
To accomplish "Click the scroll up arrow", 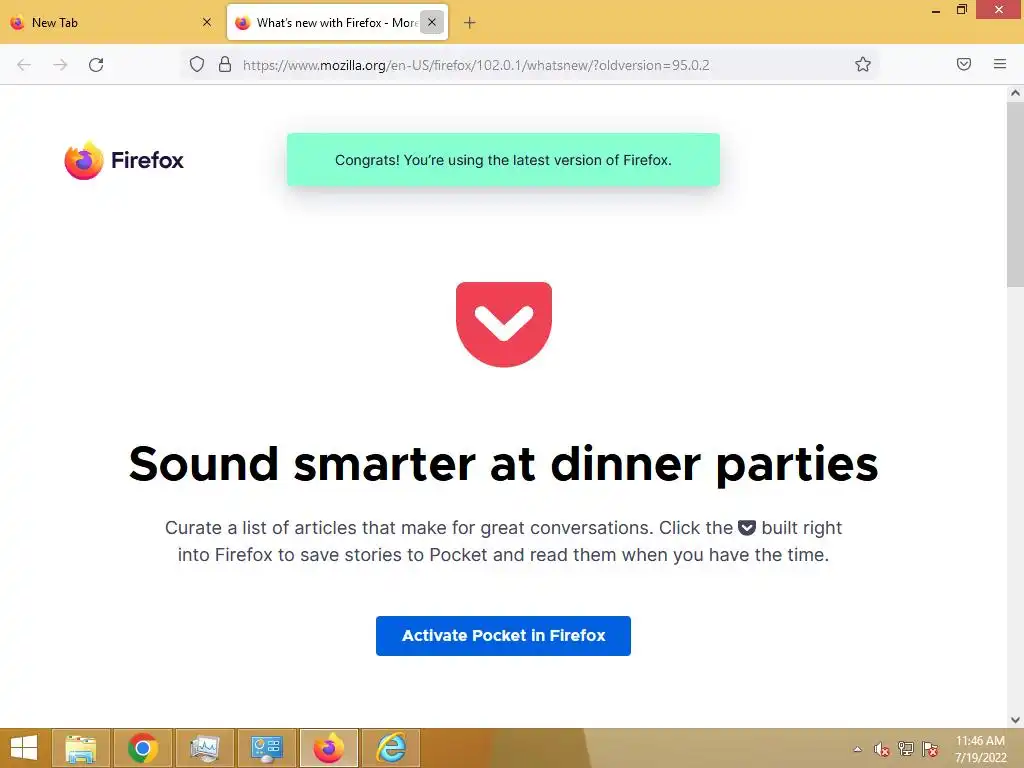I will click(x=1015, y=93).
